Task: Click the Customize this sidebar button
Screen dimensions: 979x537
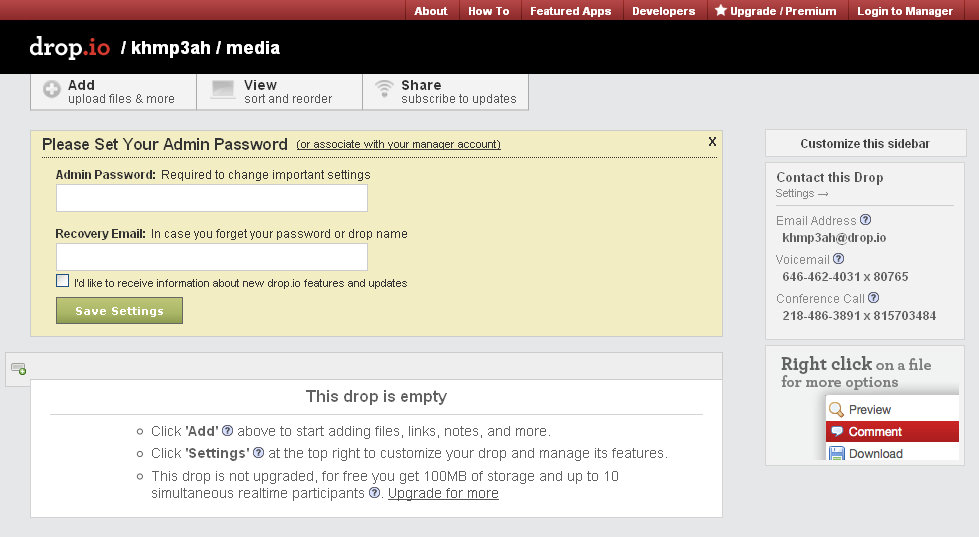Action: coord(864,143)
